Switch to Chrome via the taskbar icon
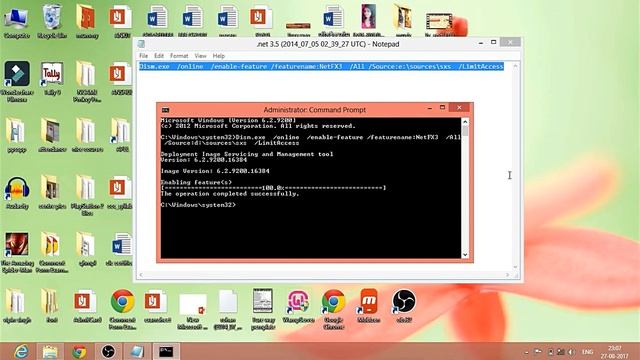640x360 pixels. click(x=79, y=351)
